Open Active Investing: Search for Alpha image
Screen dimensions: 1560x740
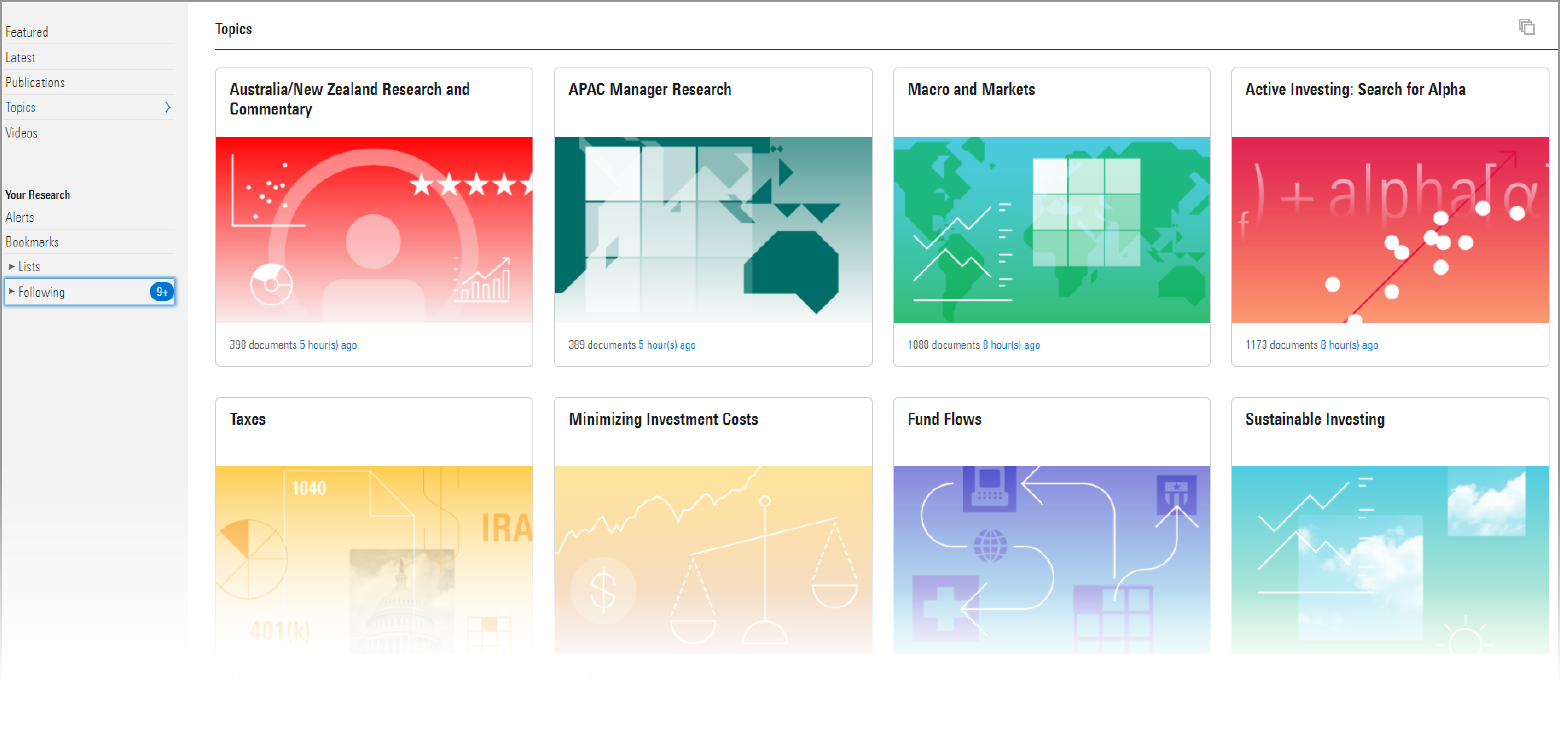tap(1390, 229)
